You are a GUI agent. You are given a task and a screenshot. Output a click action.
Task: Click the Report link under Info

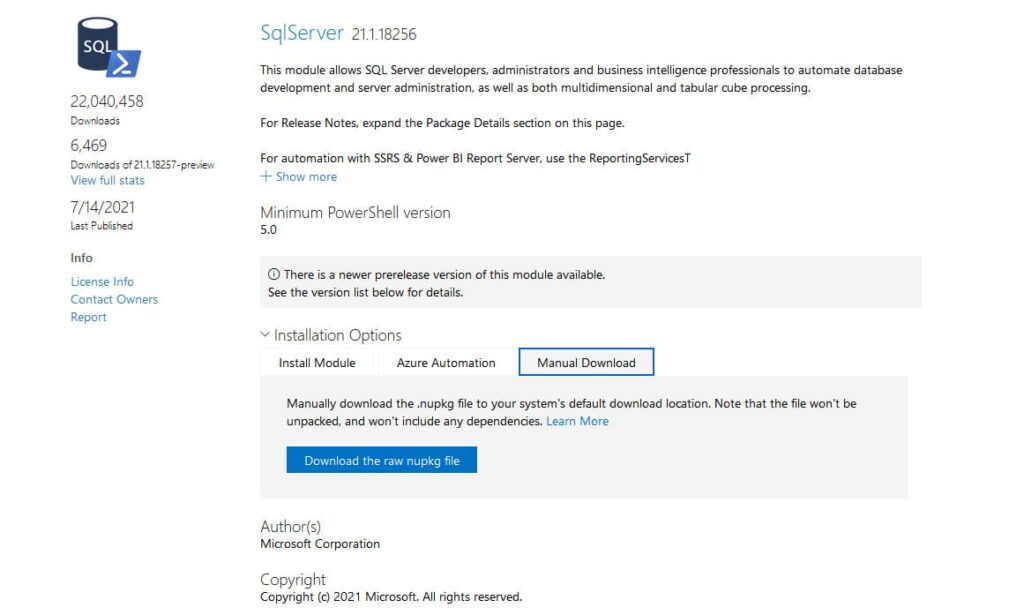[x=88, y=317]
